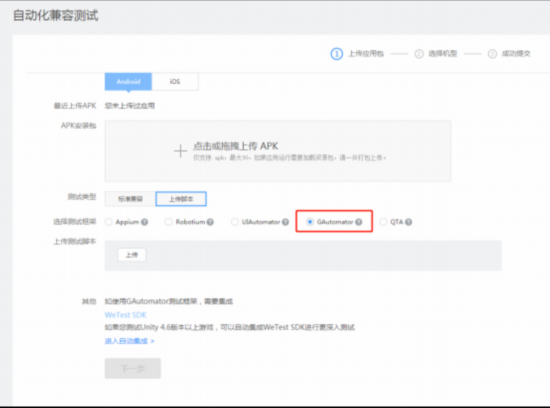
Task: Click the 点击或拖拽上传 APK text
Action: (x=235, y=146)
